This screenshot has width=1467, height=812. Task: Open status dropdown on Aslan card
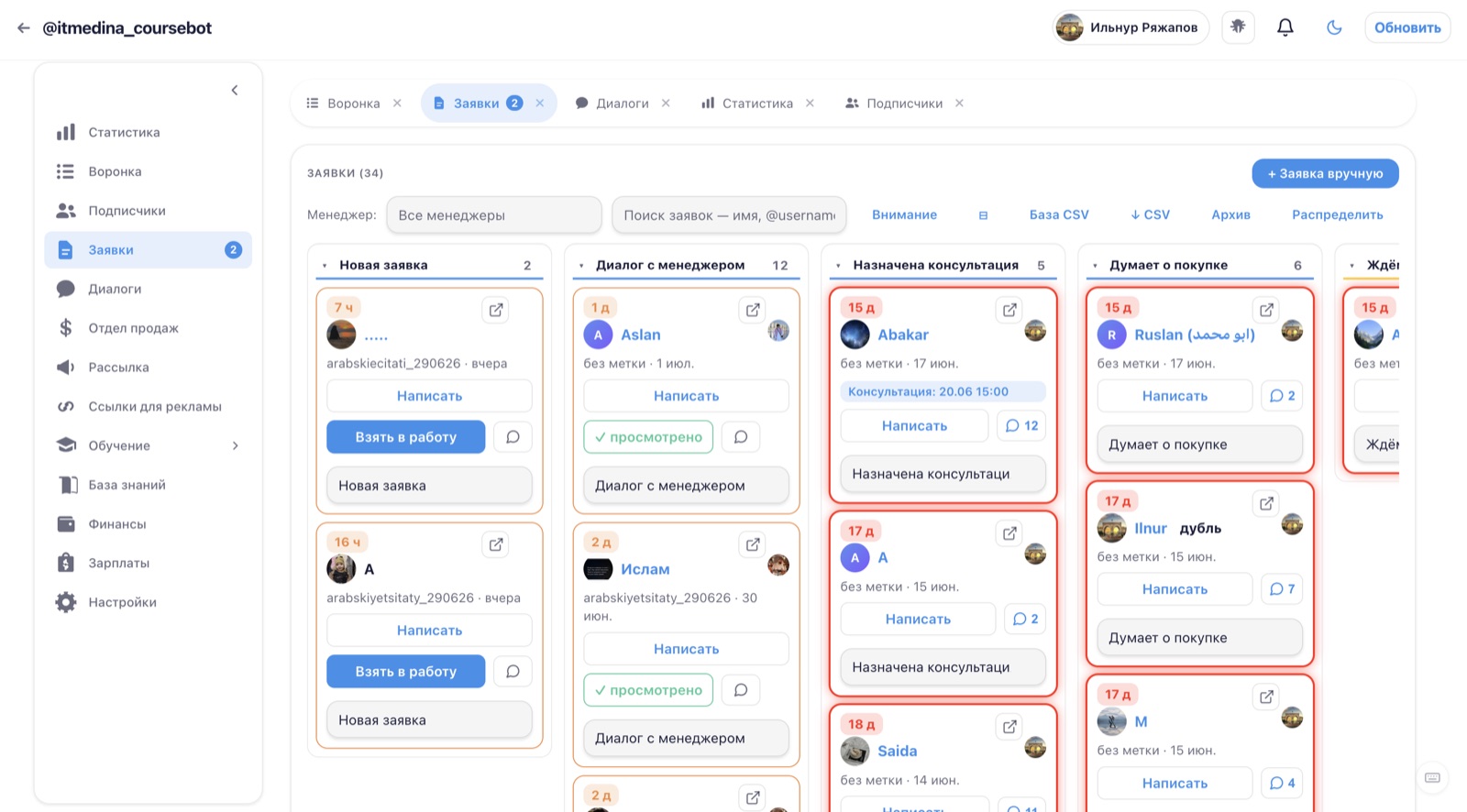(x=687, y=486)
